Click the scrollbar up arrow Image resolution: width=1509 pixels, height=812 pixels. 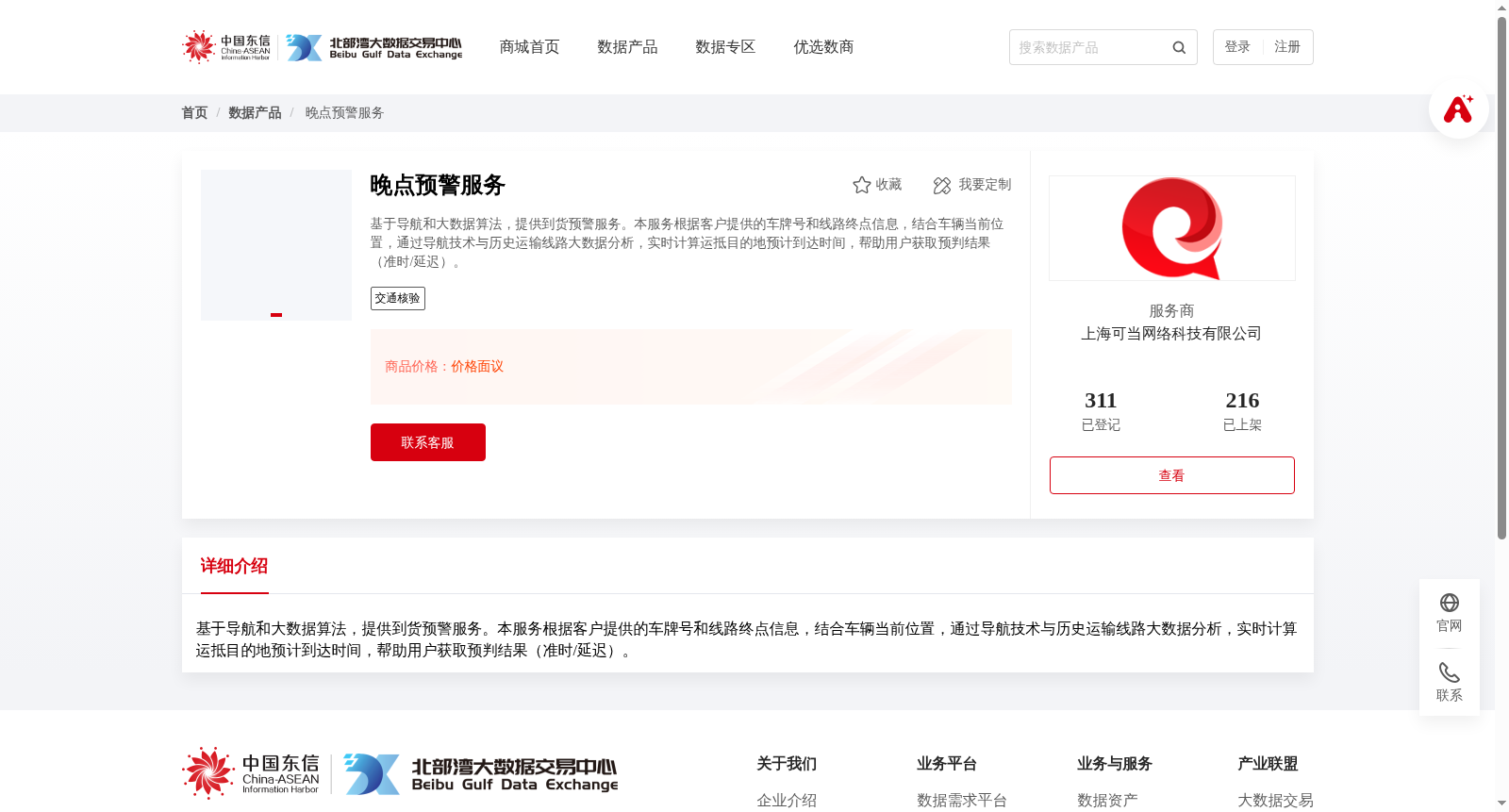click(1501, 8)
